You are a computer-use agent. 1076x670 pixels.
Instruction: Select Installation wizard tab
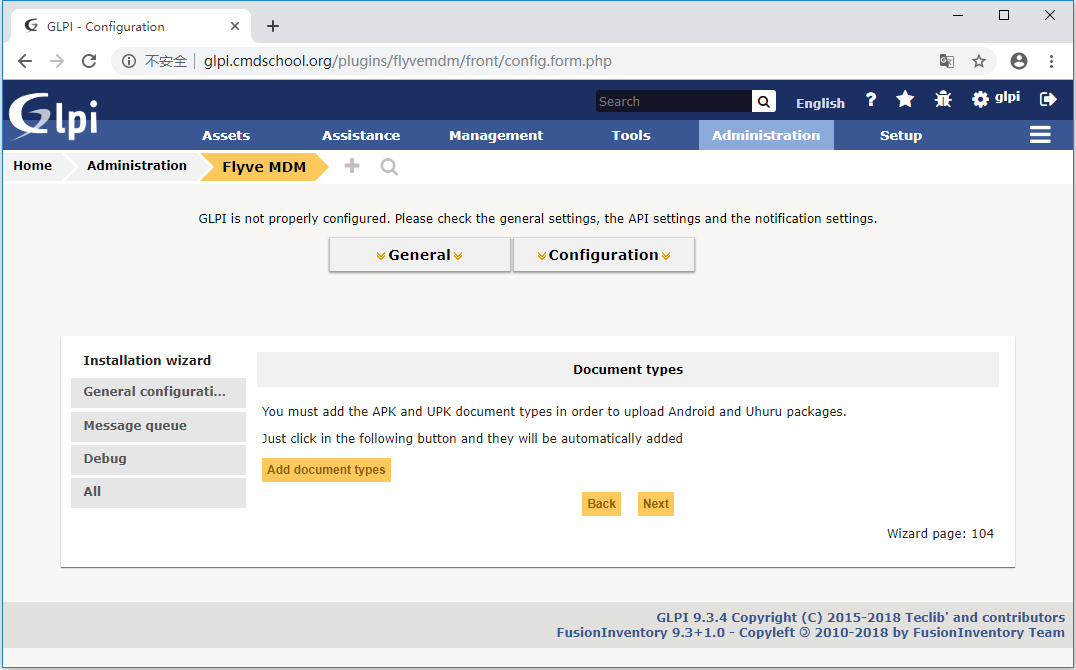tap(158, 360)
